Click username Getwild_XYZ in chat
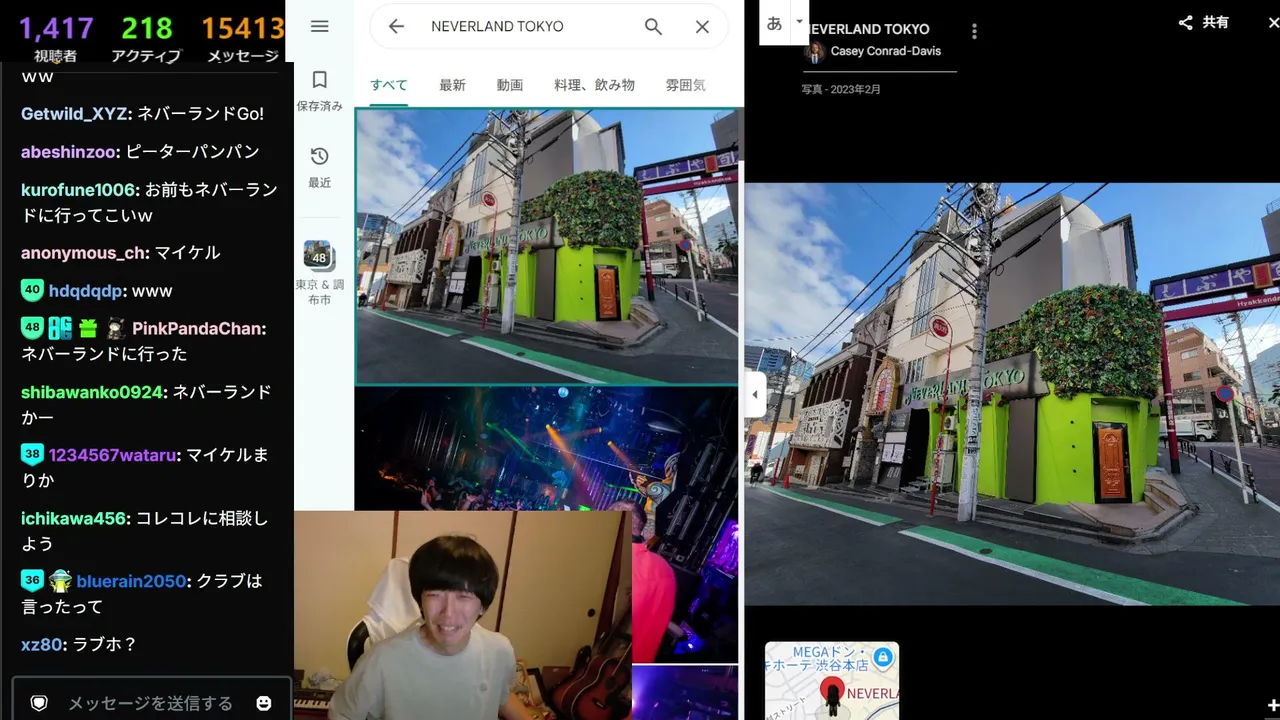Viewport: 1280px width, 720px height. 74,114
